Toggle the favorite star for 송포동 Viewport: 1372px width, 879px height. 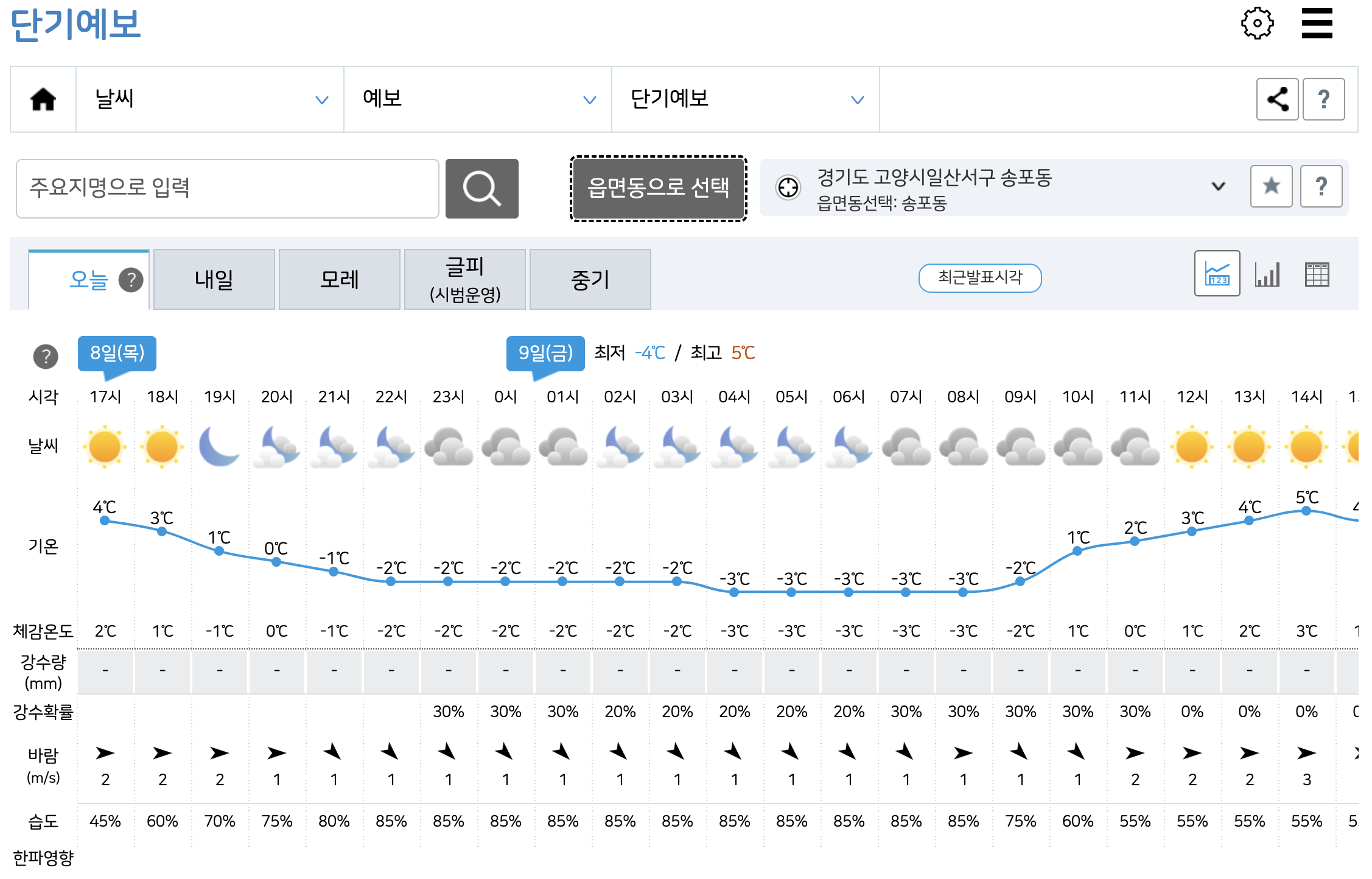click(x=1271, y=186)
